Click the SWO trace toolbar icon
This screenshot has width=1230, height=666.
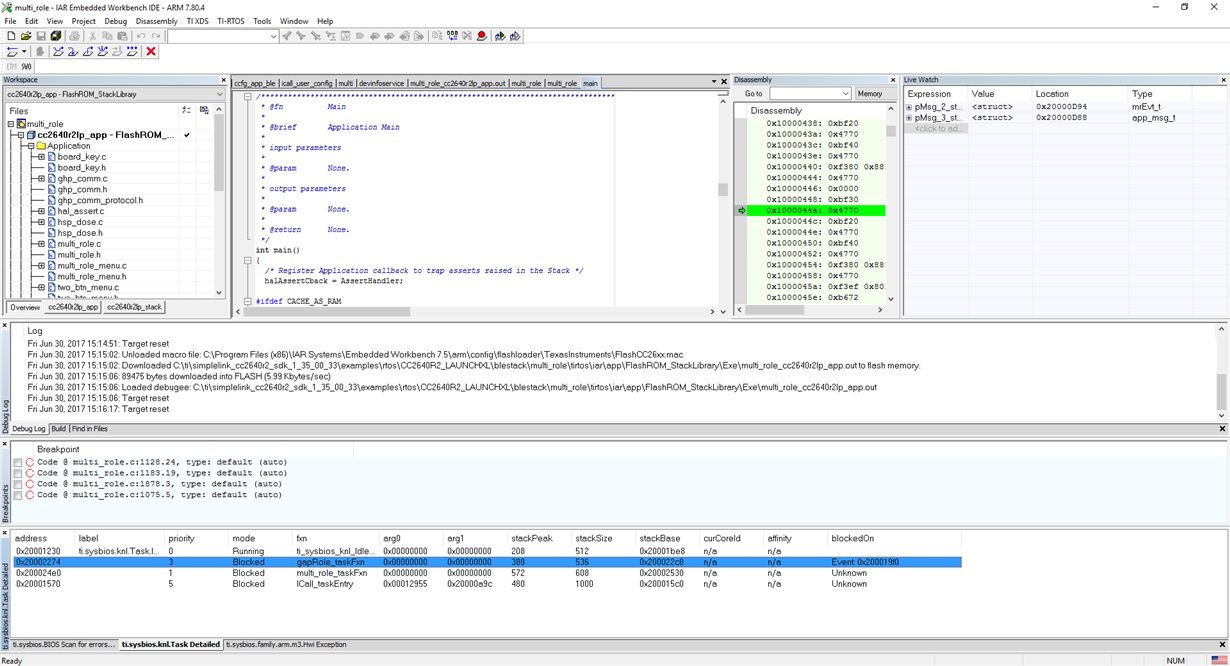[x=27, y=66]
